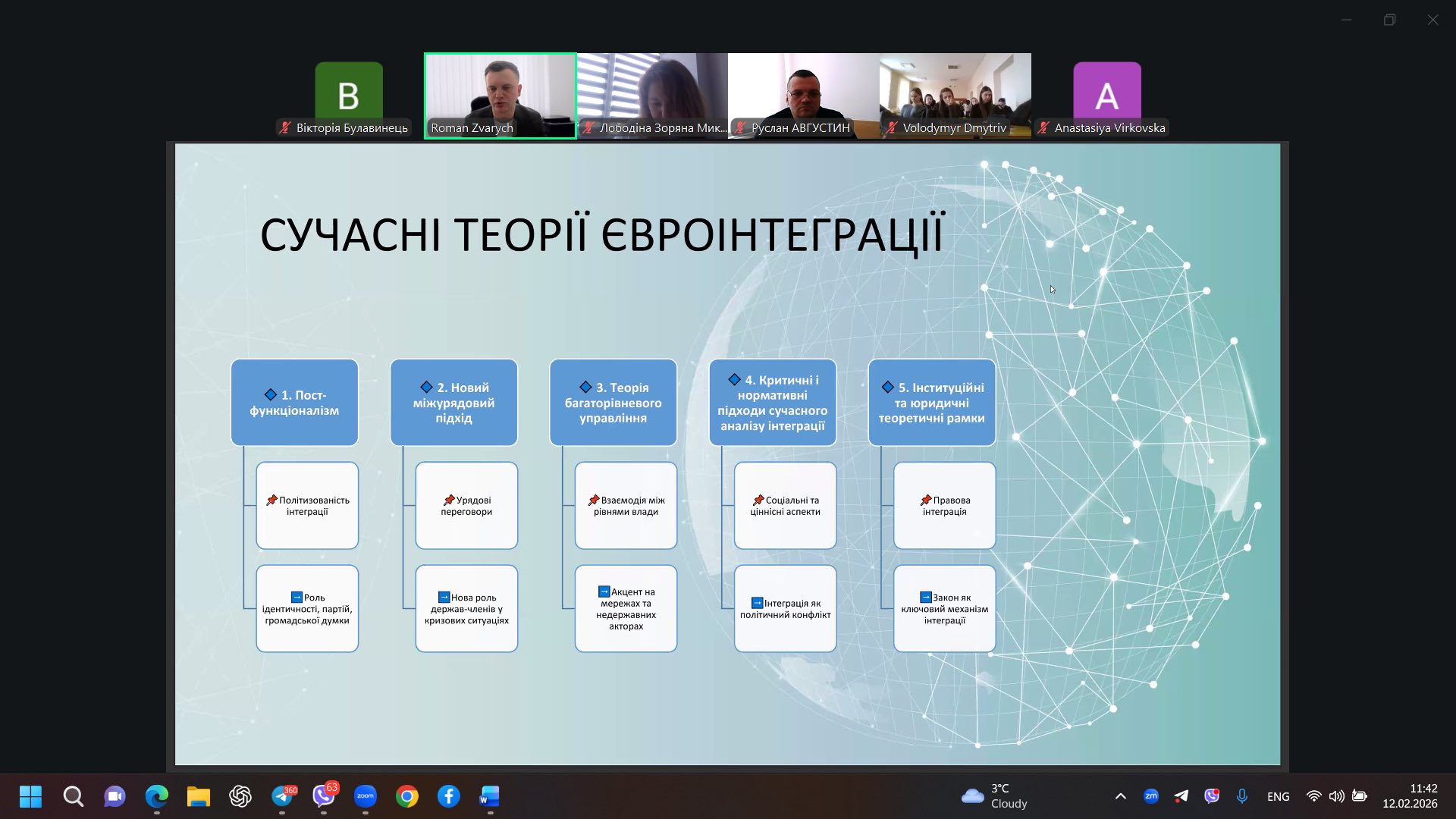Open Facebook taskbar icon
Screen dimensions: 1456x819
448,796
